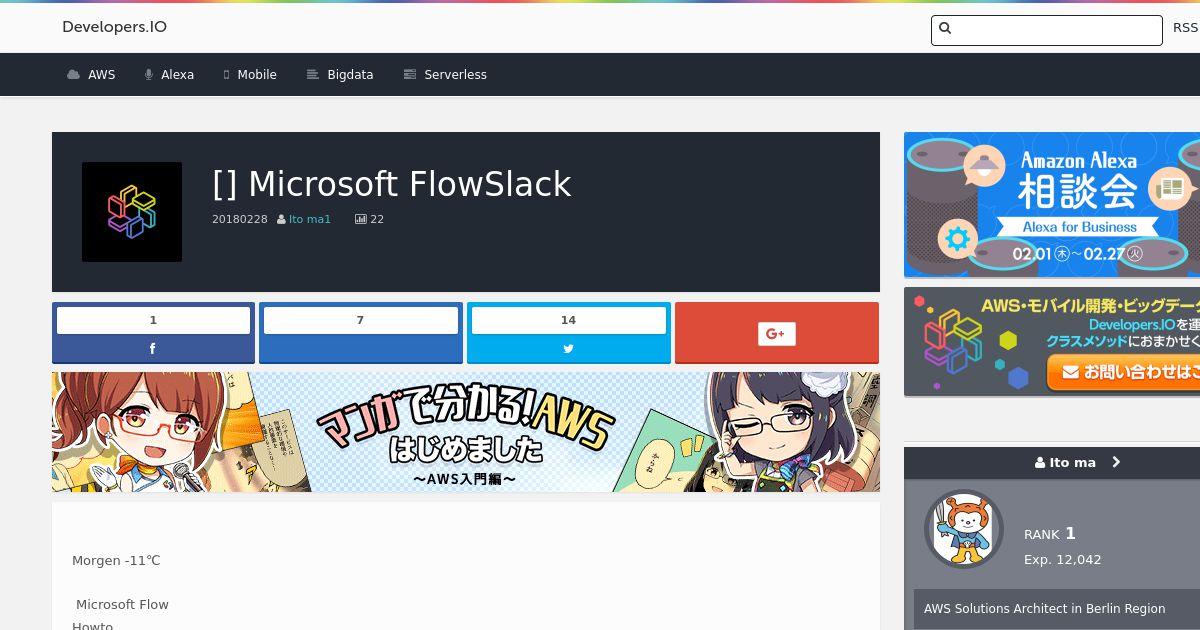Open the AWS mobile development inquiry banner
The height and width of the screenshot is (630, 1200).
[1052, 342]
